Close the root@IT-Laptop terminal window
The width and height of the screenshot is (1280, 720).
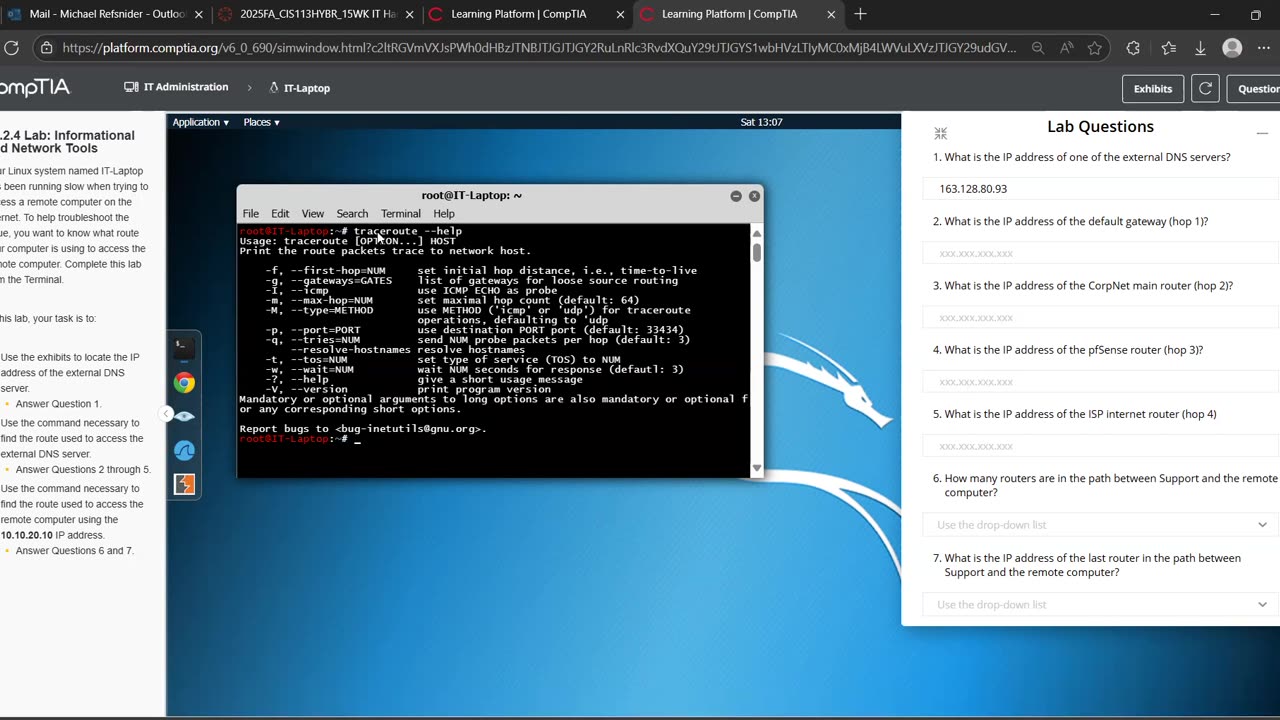coord(754,196)
